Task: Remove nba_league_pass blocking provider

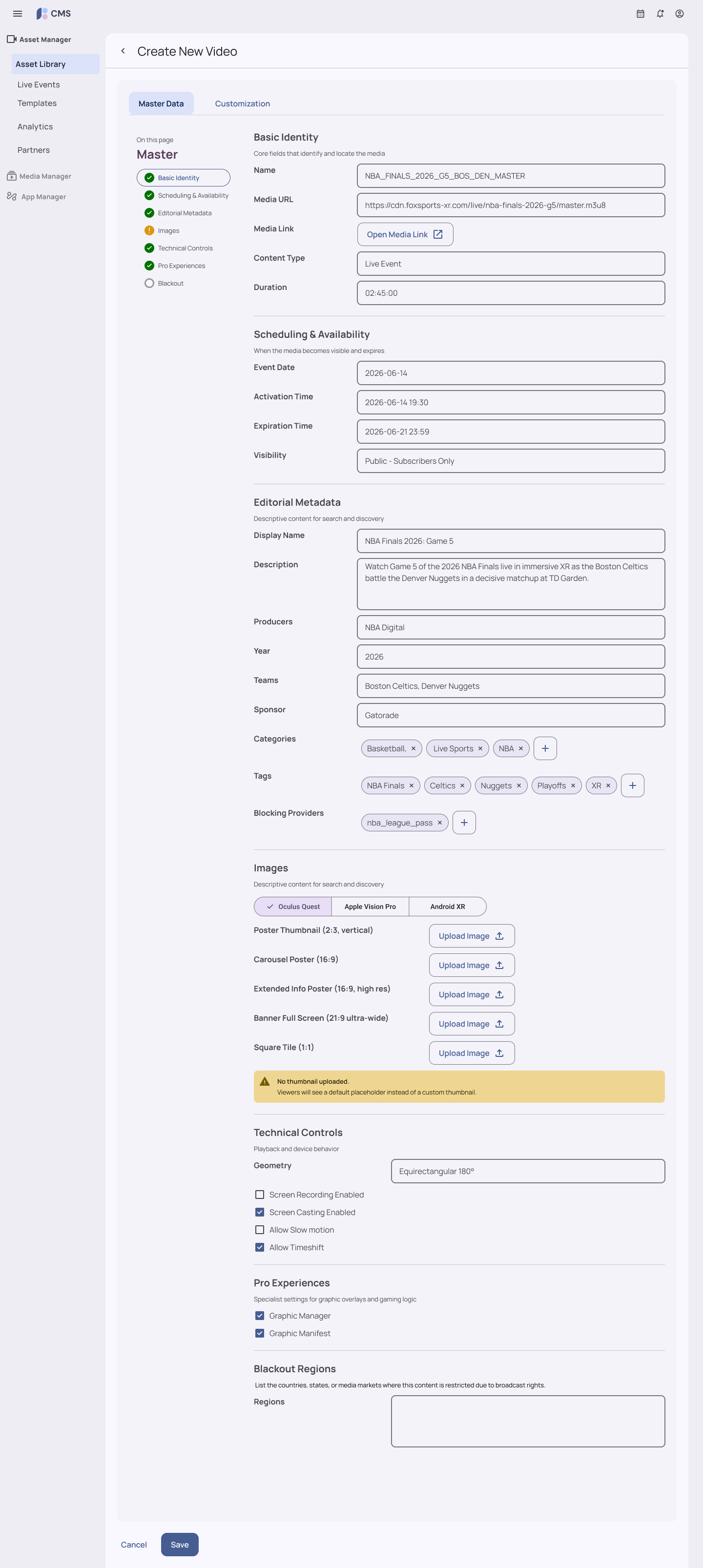Action: 439,823
